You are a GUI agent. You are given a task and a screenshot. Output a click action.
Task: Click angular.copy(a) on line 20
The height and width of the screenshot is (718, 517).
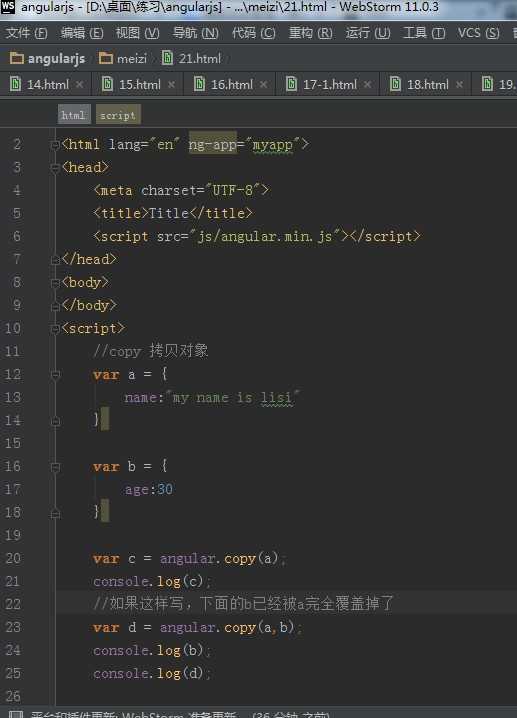pos(219,559)
